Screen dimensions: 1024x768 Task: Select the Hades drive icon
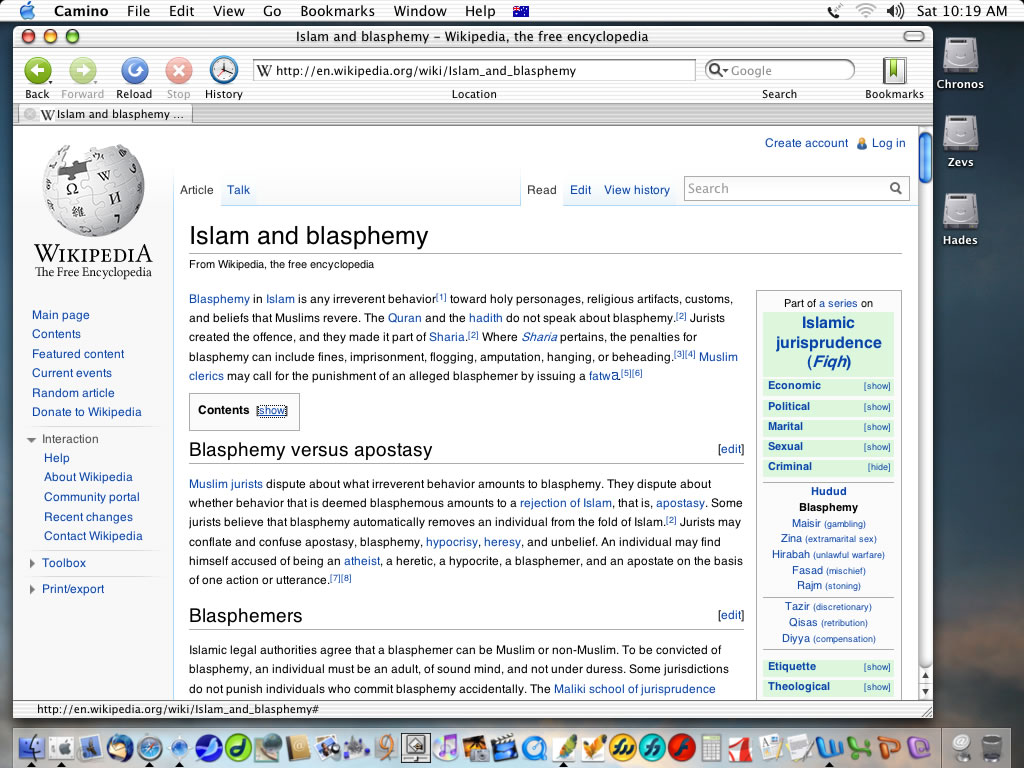coord(959,211)
